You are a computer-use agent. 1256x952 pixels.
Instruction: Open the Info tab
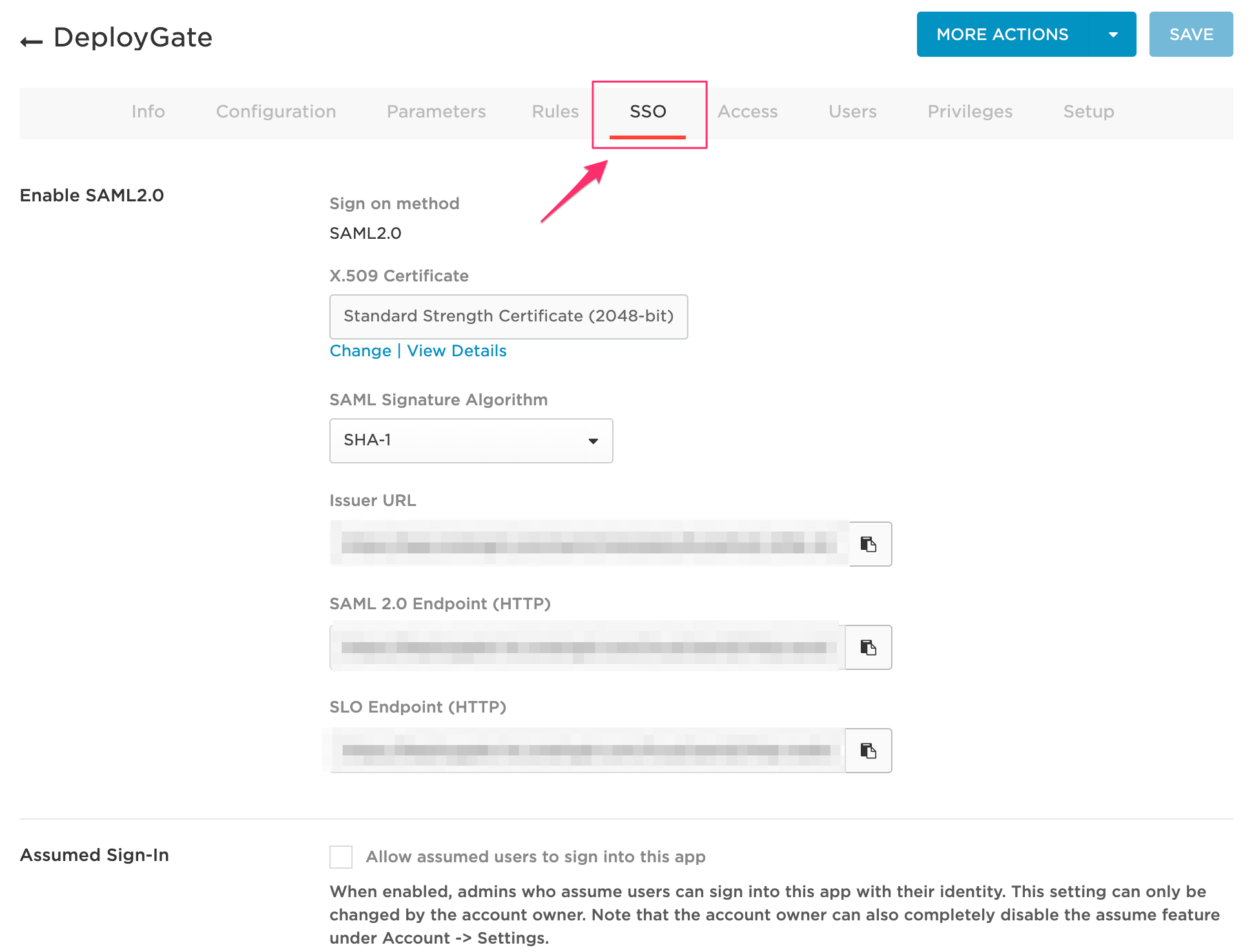coord(148,111)
